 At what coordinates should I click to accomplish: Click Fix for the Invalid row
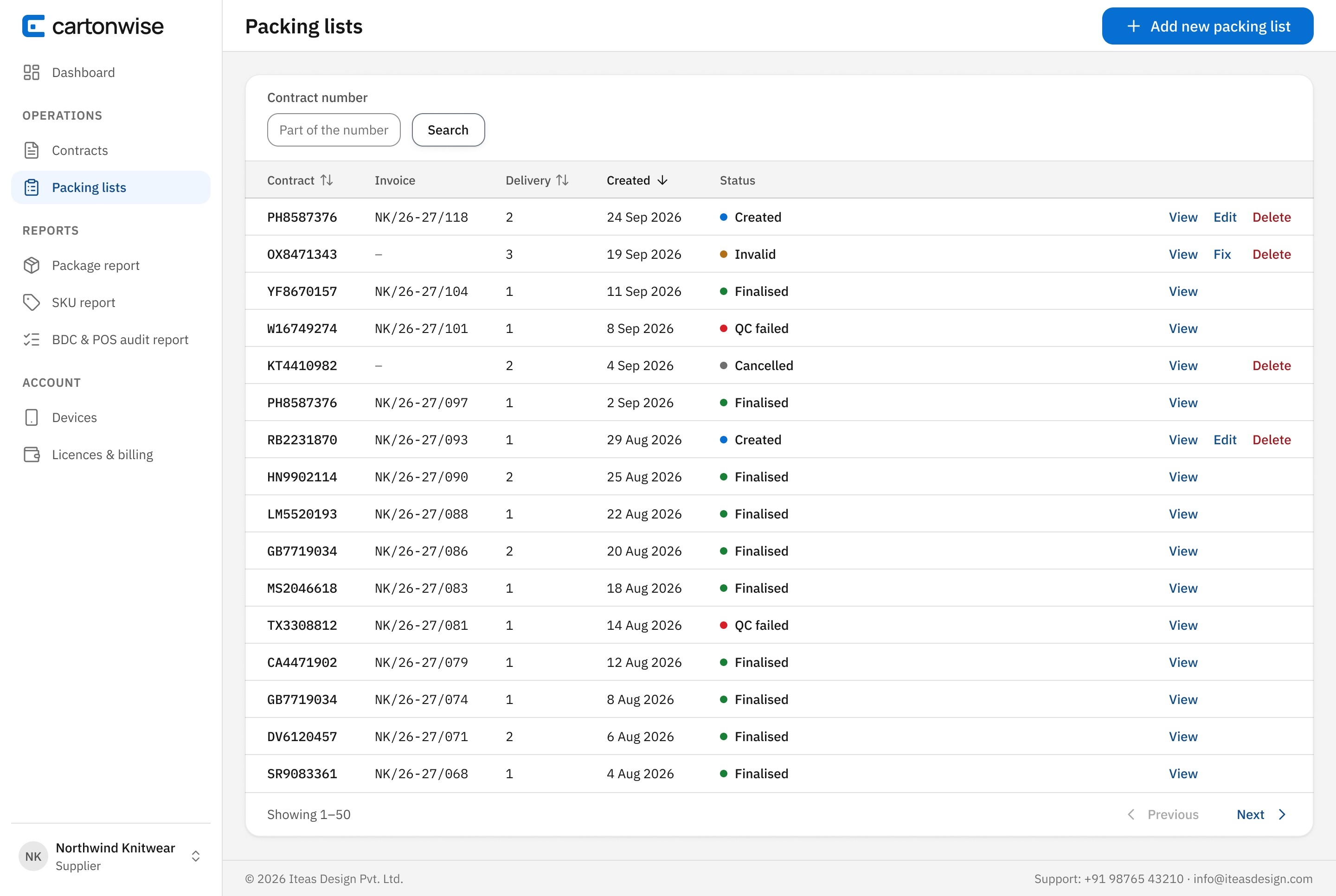point(1222,254)
